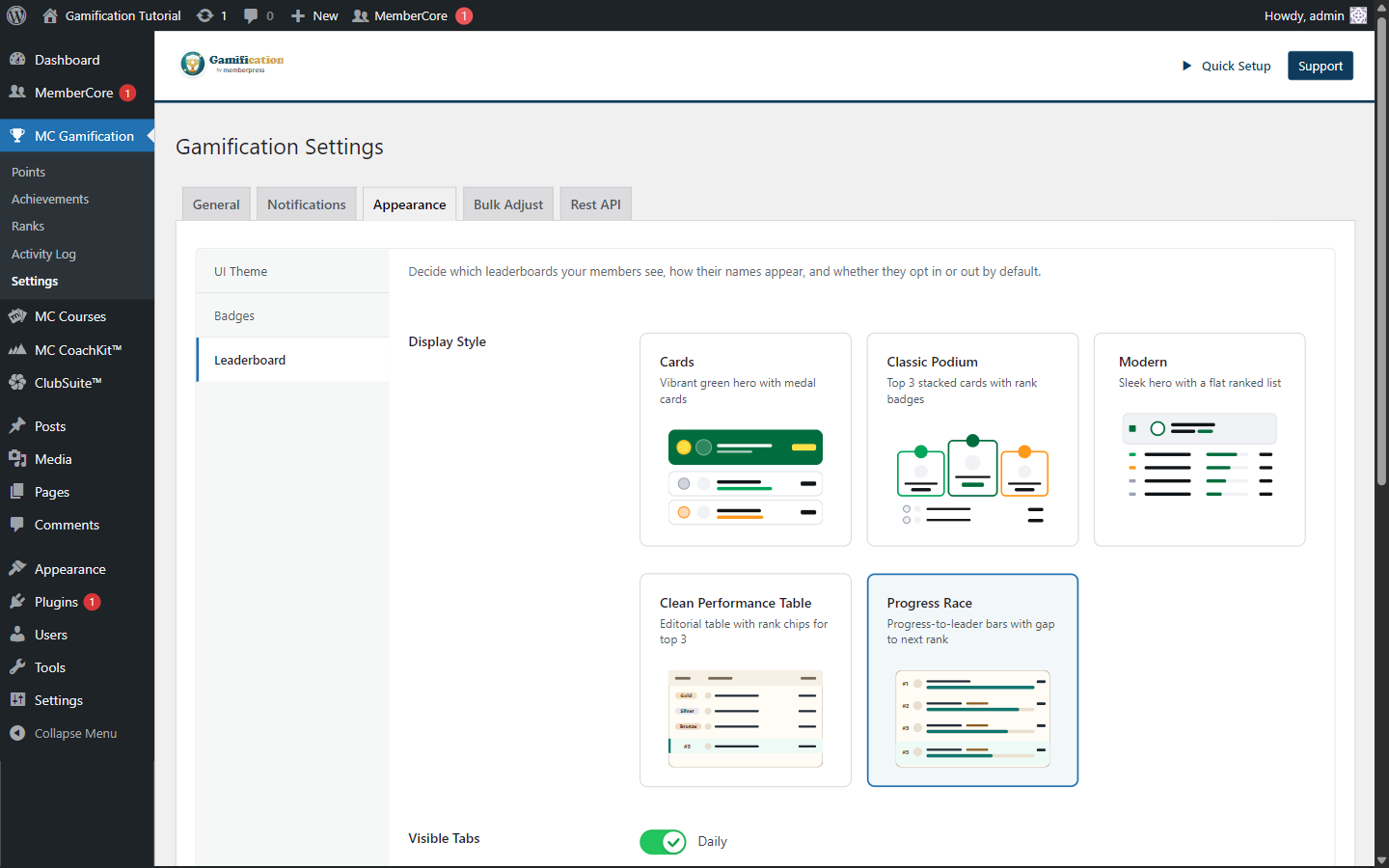Open the Points submenu link
The width and height of the screenshot is (1389, 868).
pos(29,172)
